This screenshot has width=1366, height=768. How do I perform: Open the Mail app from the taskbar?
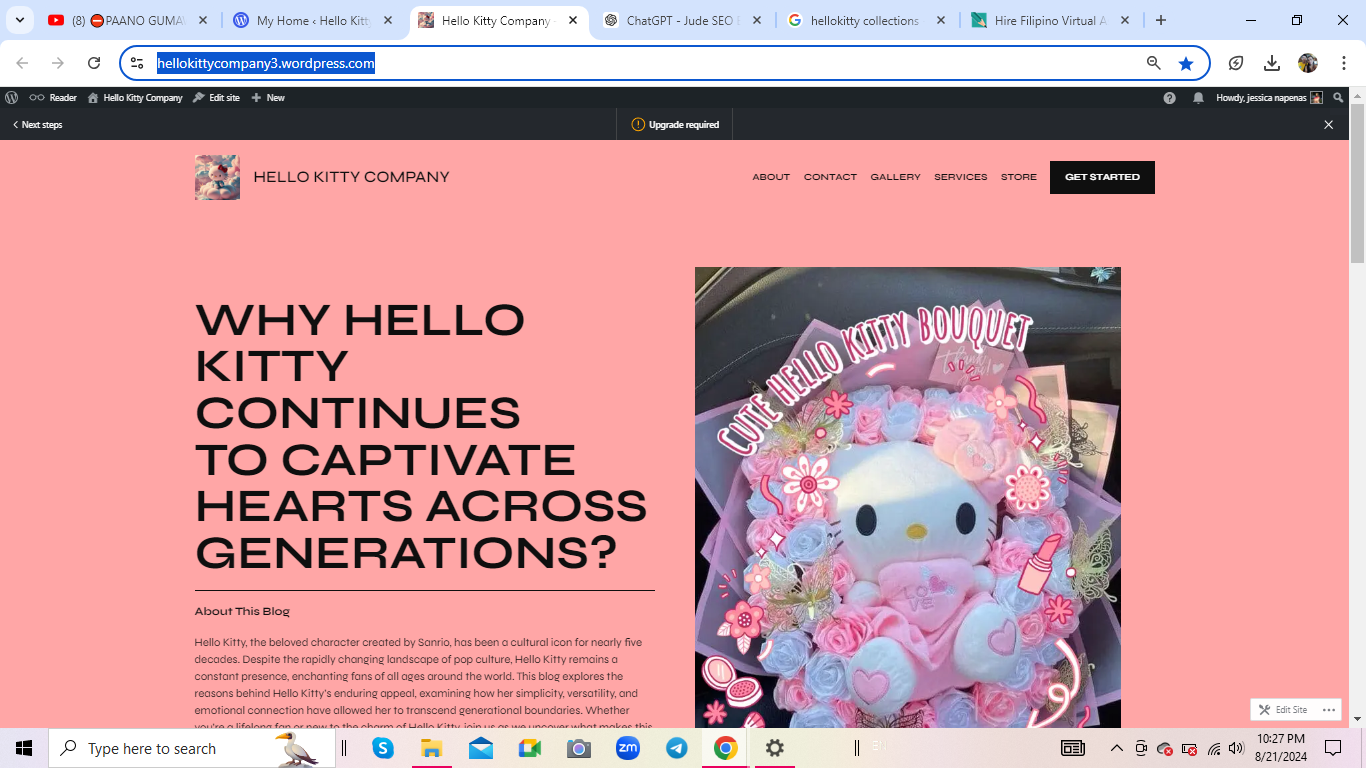coord(481,748)
